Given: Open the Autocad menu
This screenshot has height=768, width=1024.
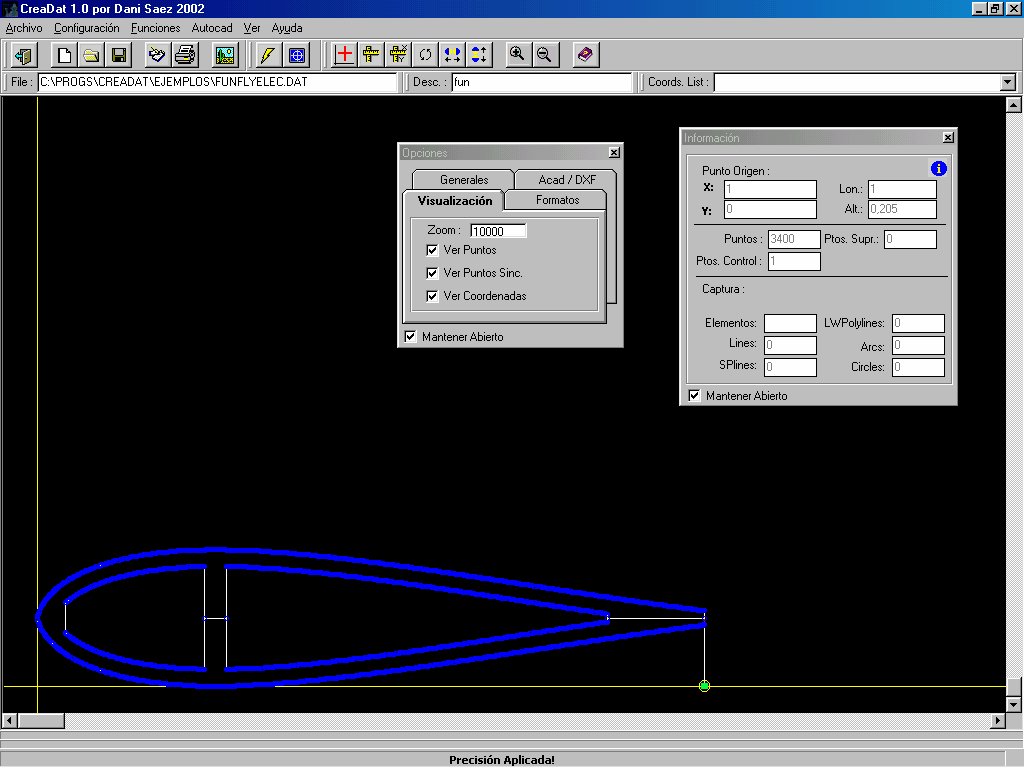Looking at the screenshot, I should pos(212,28).
